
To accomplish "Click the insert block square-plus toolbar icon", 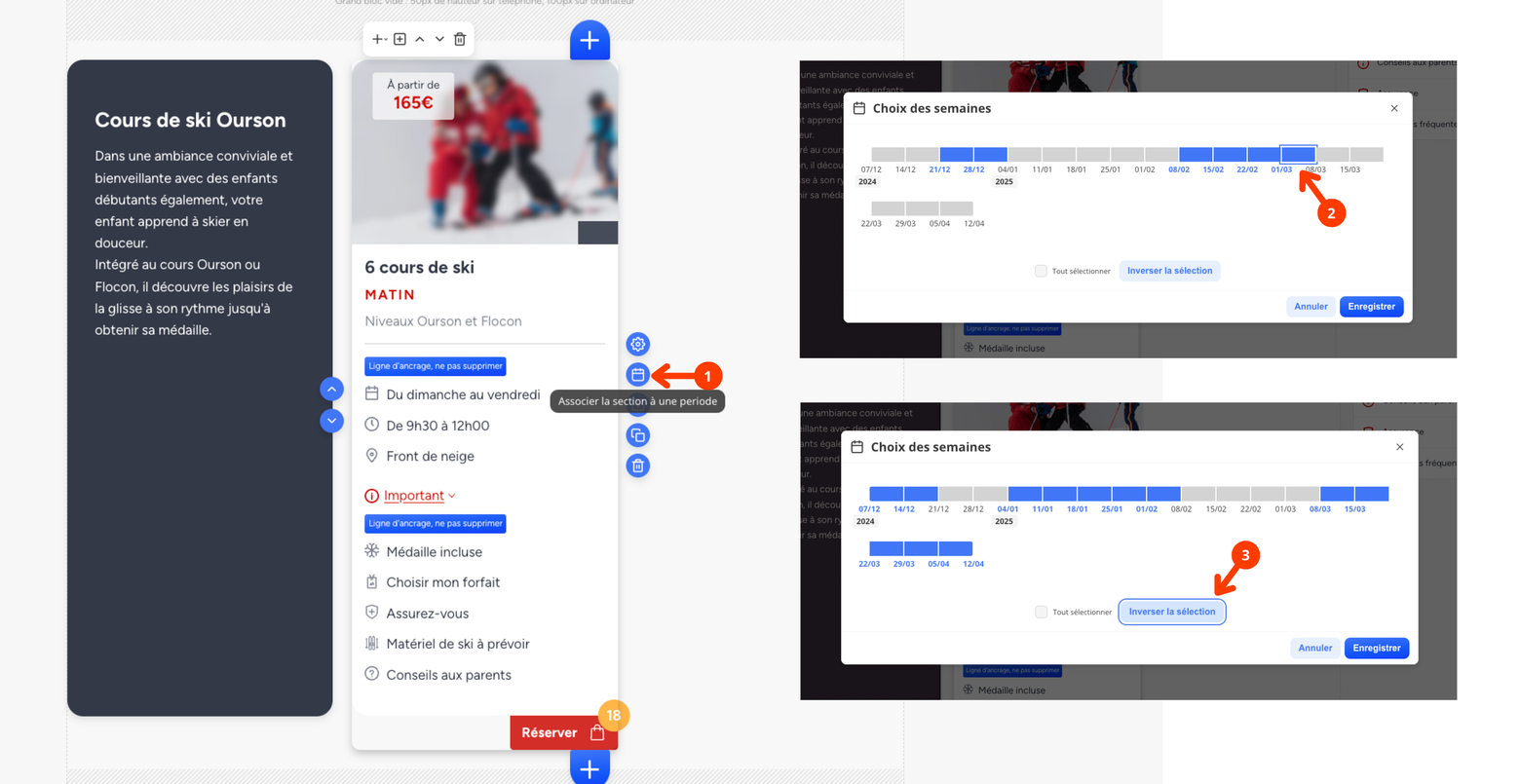I will [399, 39].
